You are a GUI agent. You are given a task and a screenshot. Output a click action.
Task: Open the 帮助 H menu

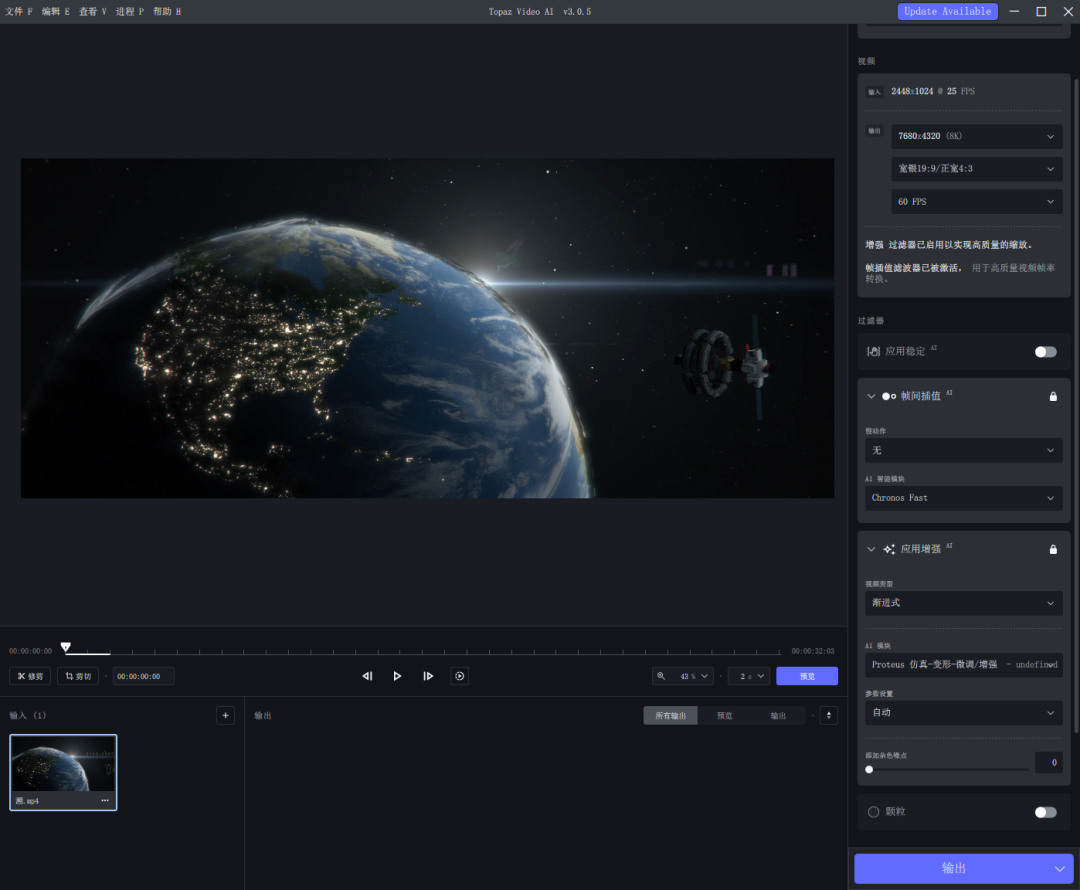click(x=167, y=12)
